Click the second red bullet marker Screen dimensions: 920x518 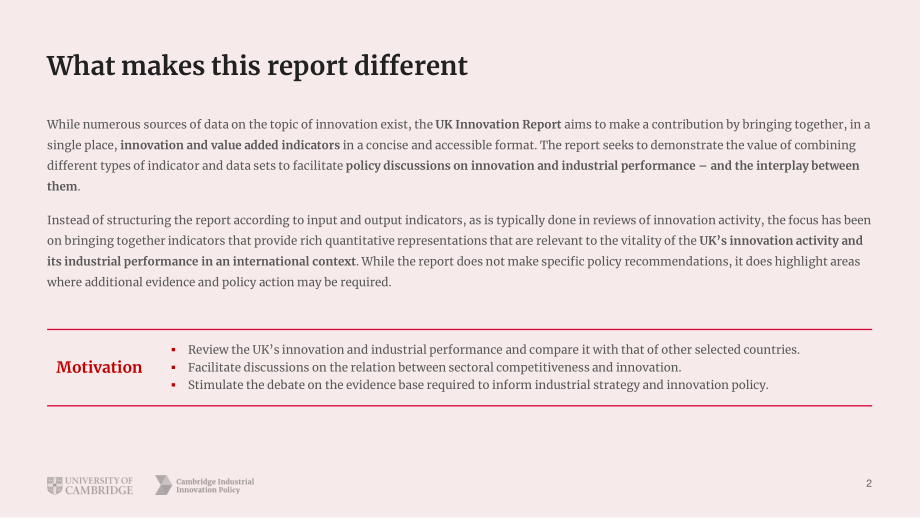174,368
